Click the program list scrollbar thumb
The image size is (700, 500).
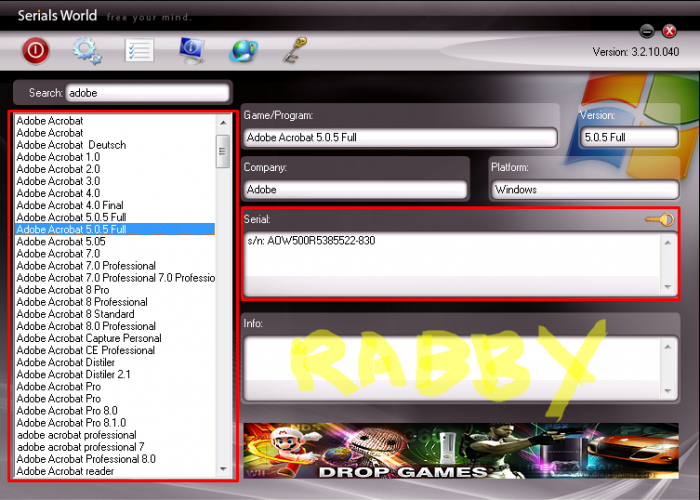pos(222,151)
